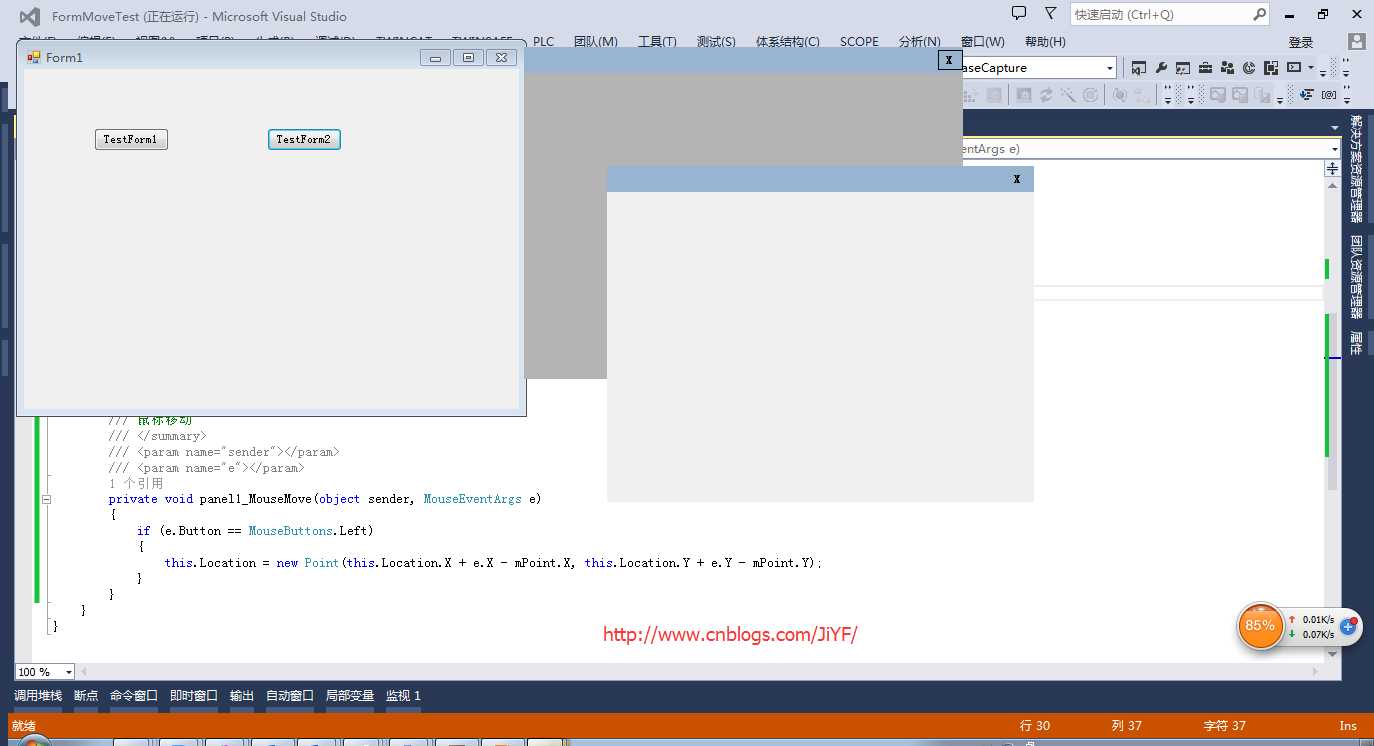
Task: Click the quick launch magnifier icon
Action: [x=1259, y=15]
